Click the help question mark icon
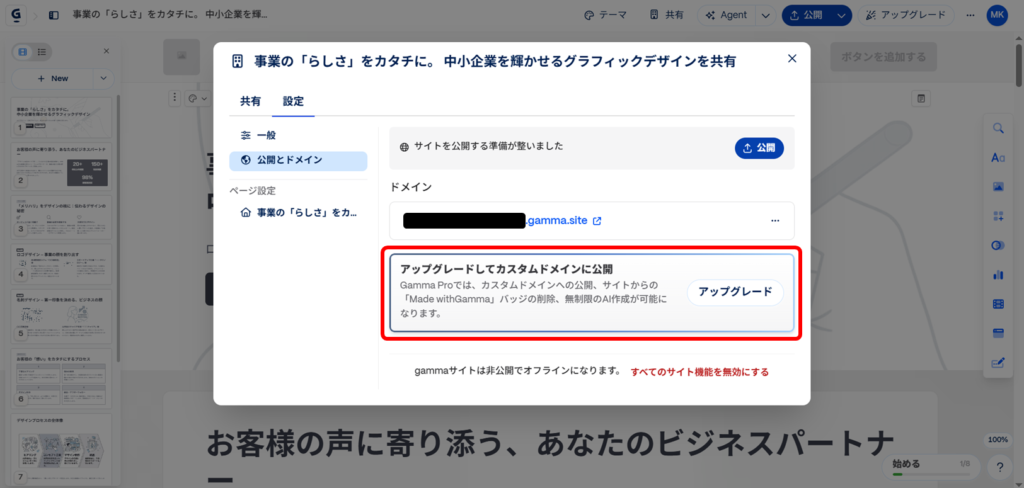 click(998, 467)
